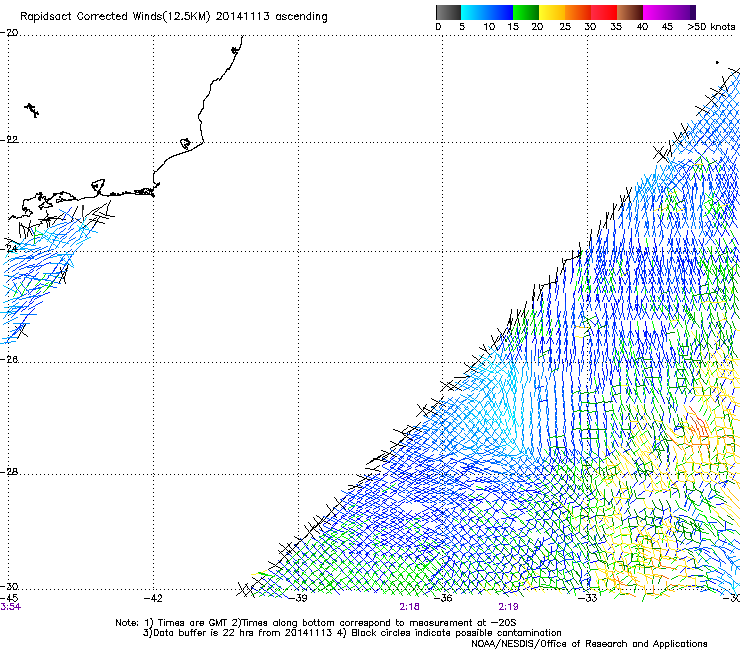Click the map title 'Rapidsact Corrected Winds(12.5KM)'
Screen dimensions: 740x650
pos(115,17)
